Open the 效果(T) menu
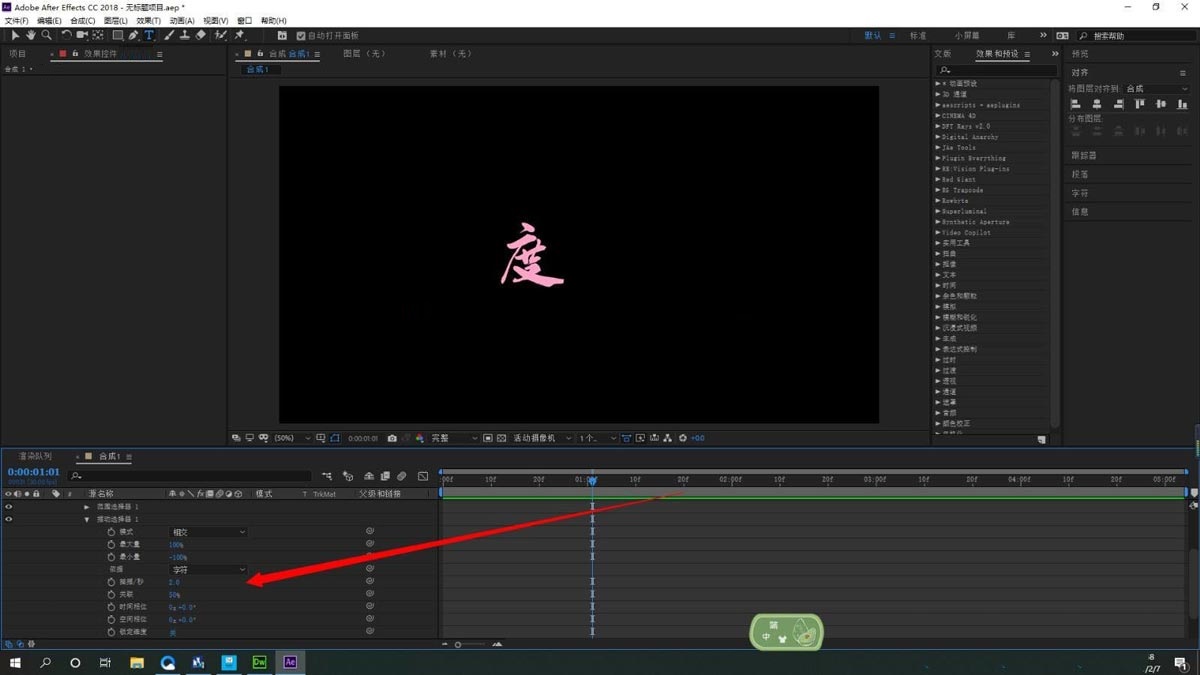The height and width of the screenshot is (675, 1200). (146, 20)
